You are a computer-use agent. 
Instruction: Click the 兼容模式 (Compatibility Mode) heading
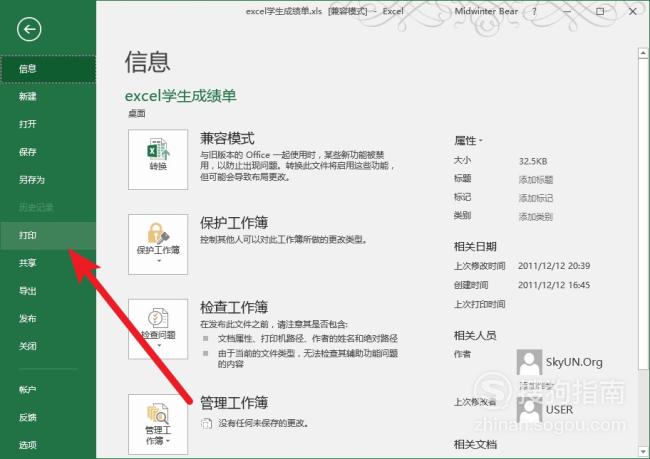coord(227,138)
